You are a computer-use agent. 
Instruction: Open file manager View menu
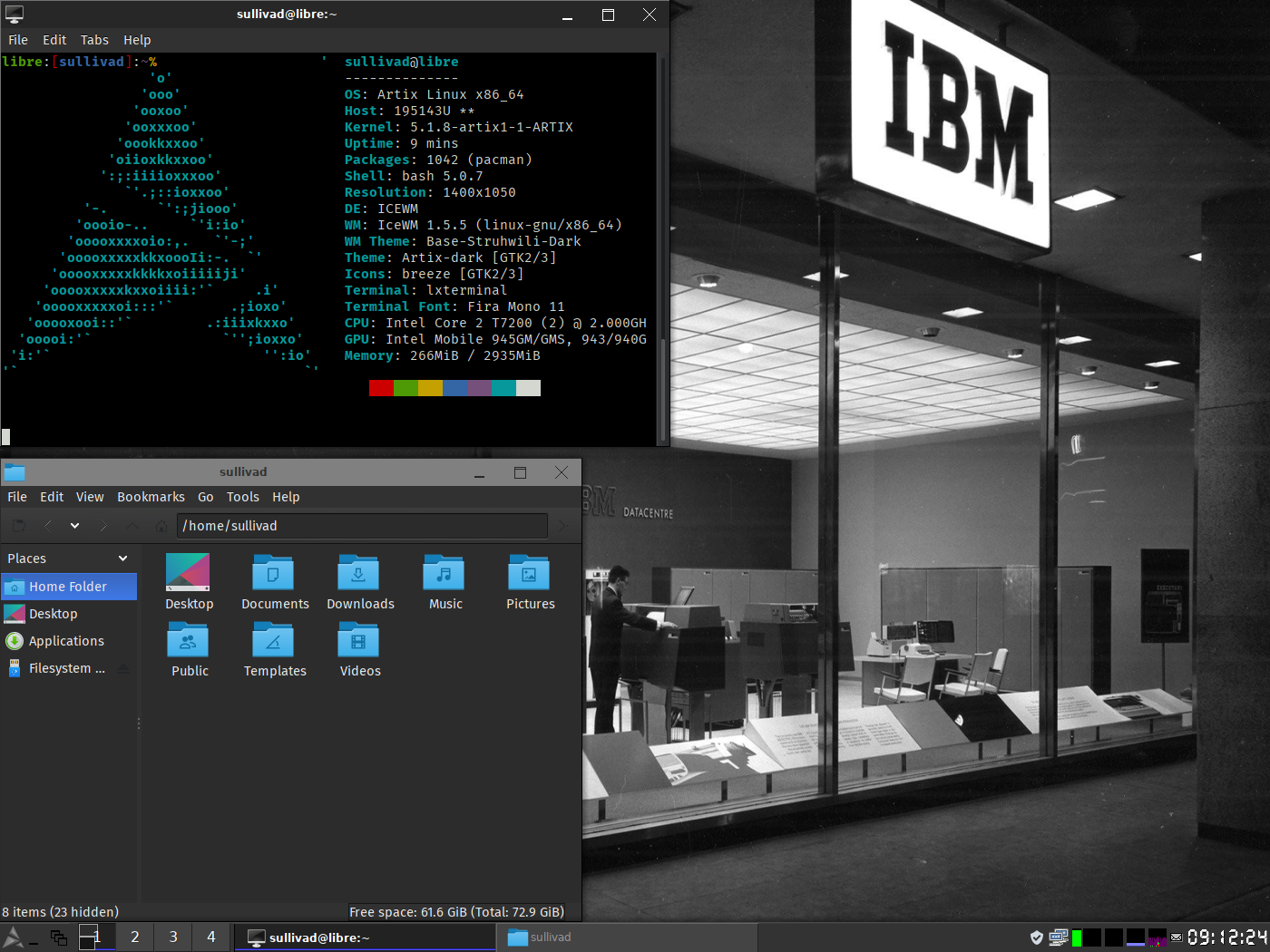[x=90, y=497]
